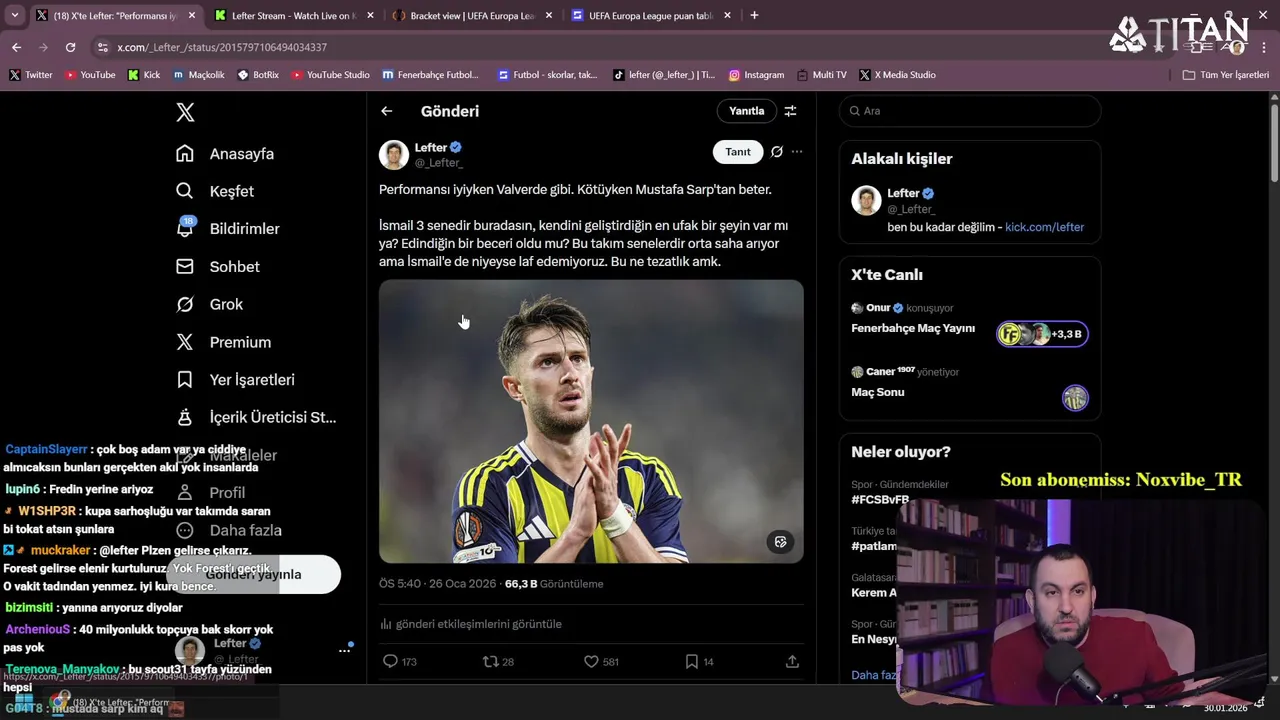Bookmark the post with 14 saves
The width and height of the screenshot is (1280, 720).
pos(691,661)
